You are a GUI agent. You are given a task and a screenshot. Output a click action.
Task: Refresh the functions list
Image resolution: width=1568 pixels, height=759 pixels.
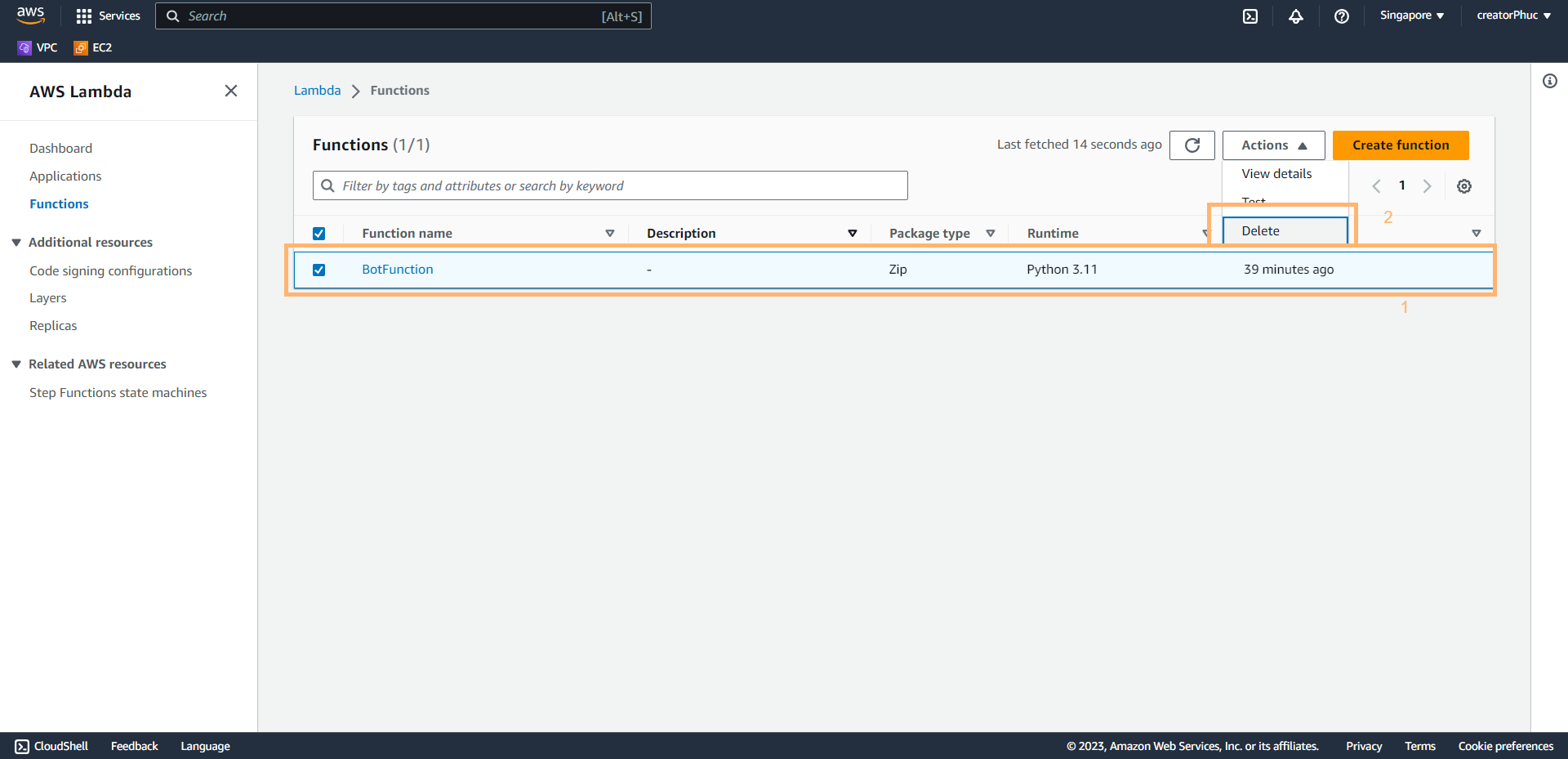coord(1192,145)
